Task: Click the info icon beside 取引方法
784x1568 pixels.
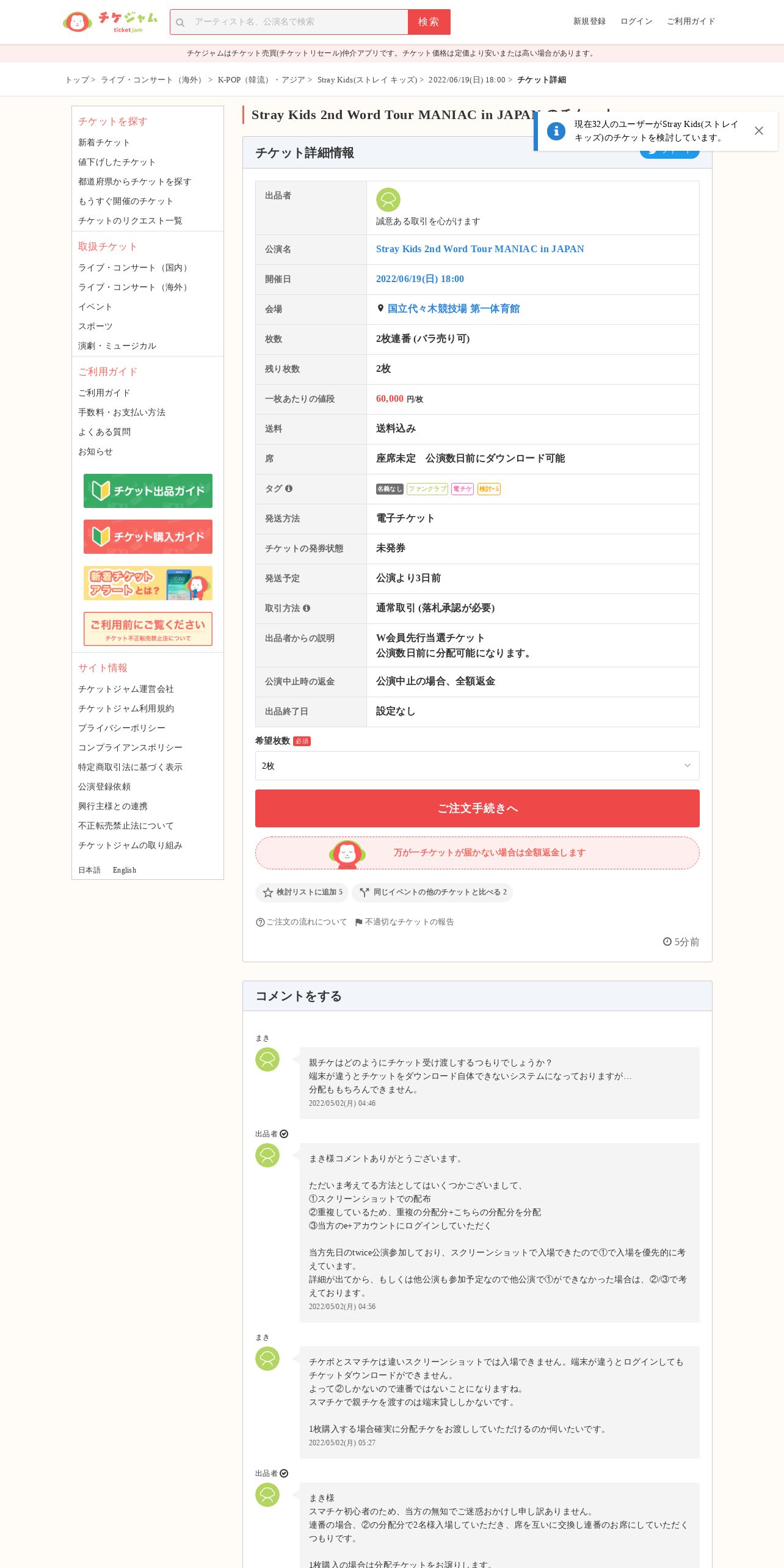Action: 307,608
